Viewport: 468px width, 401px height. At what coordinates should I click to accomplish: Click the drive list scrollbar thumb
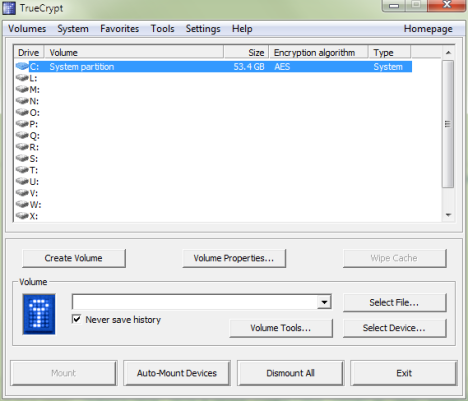coord(448,124)
